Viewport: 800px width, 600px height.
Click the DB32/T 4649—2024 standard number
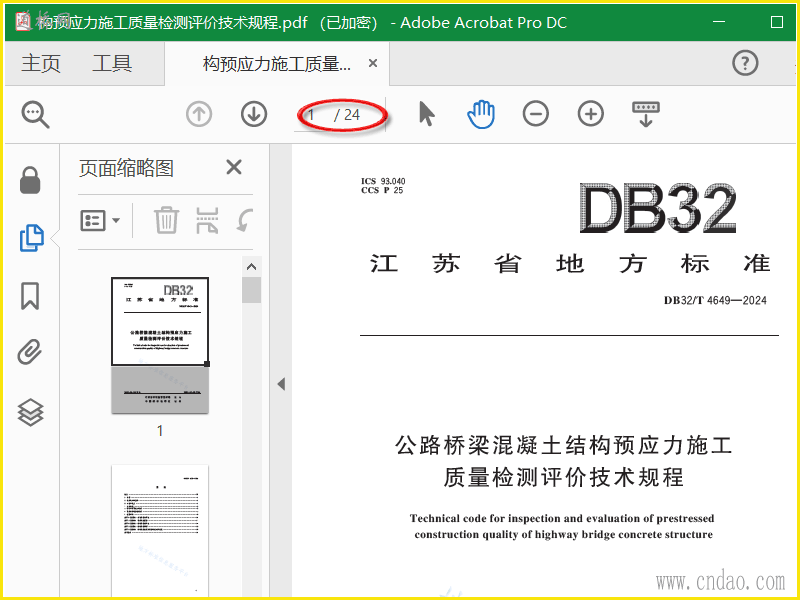[715, 300]
